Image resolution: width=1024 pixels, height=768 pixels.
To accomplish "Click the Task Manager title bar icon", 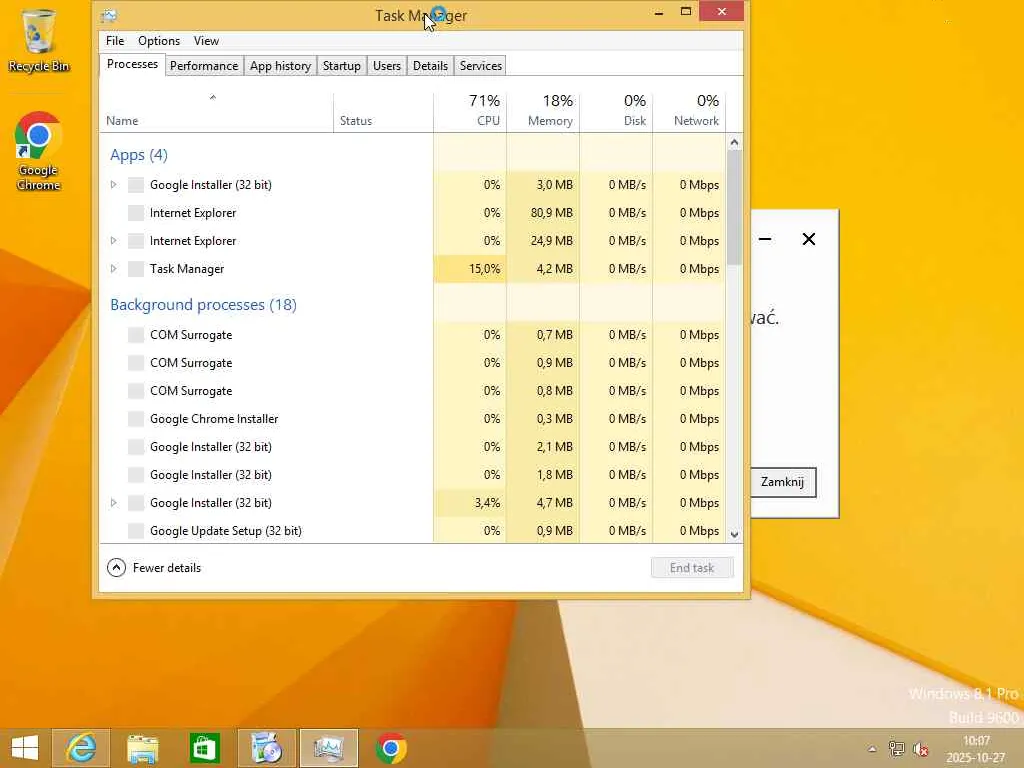I will pos(109,15).
